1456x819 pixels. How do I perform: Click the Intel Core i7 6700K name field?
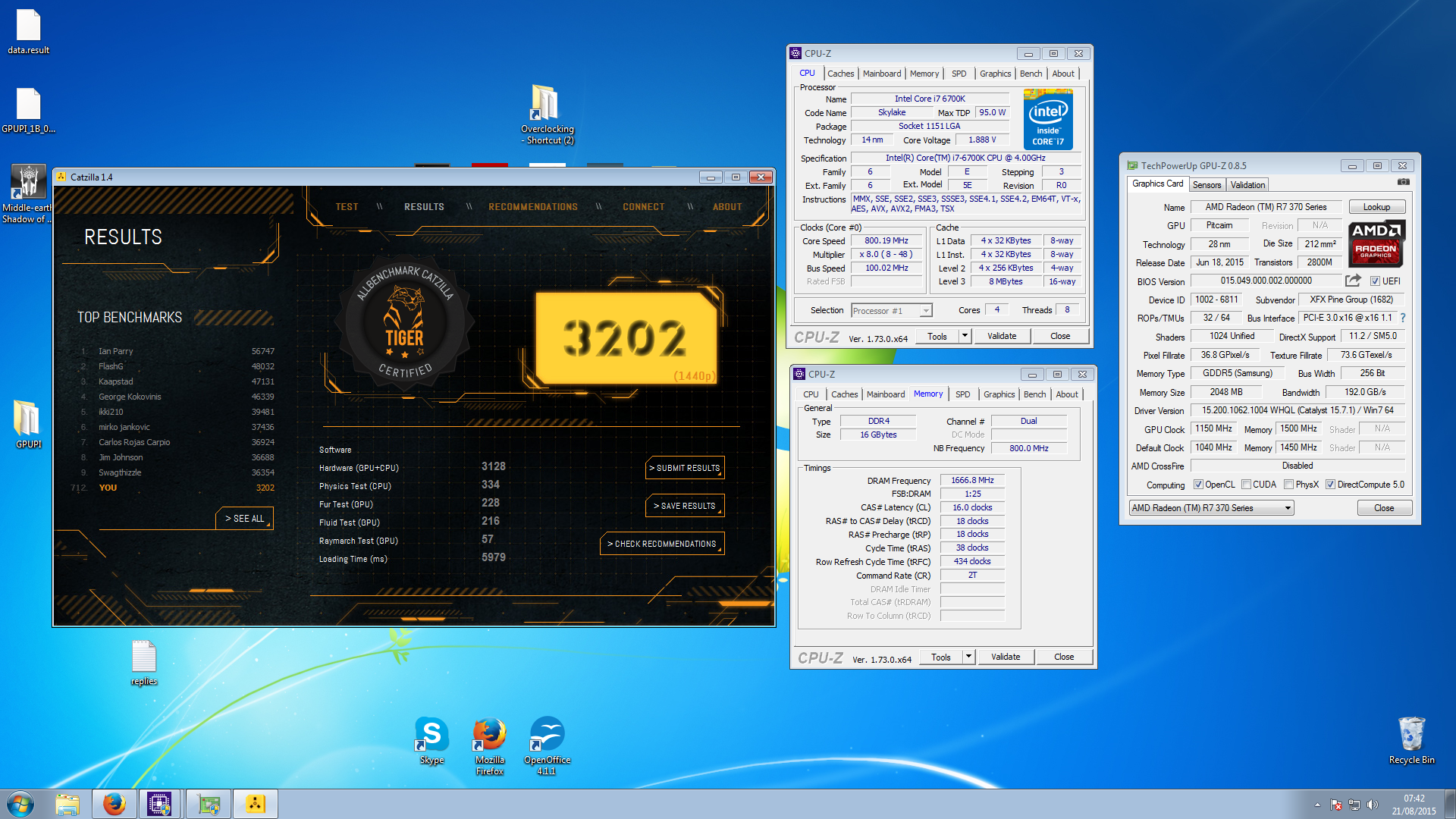point(930,99)
